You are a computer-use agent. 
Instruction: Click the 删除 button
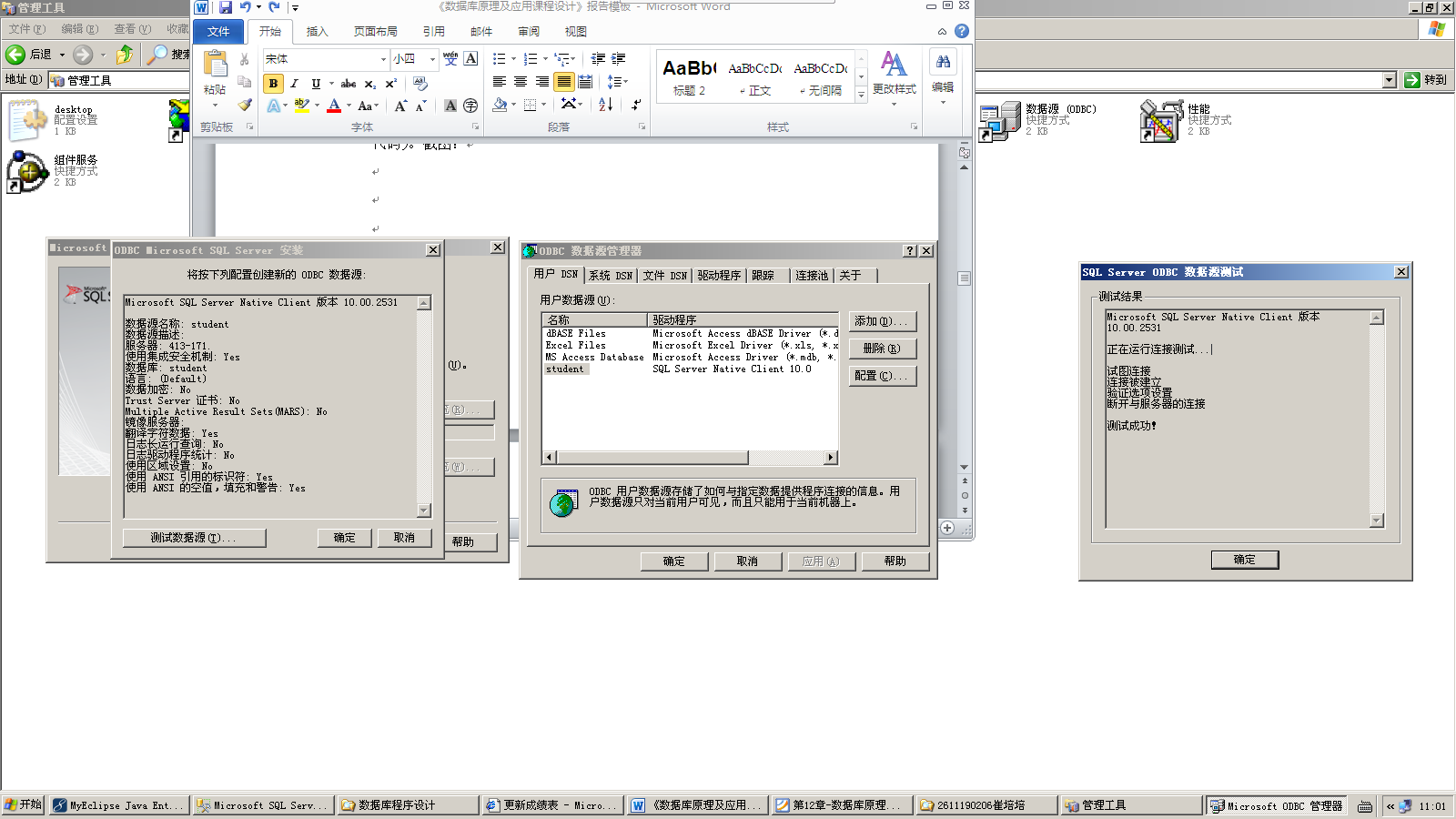point(882,349)
